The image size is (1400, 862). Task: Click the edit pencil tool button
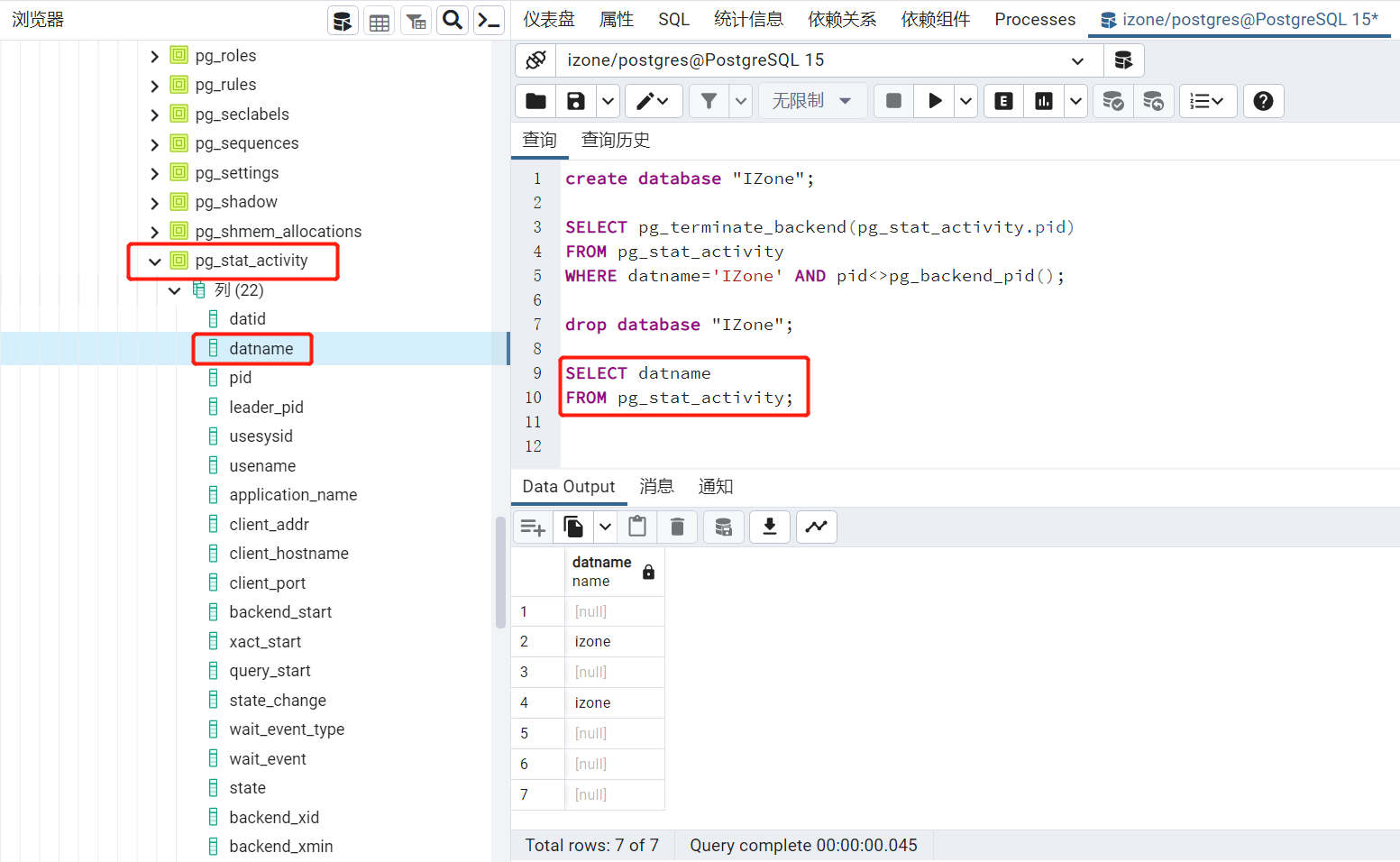tap(653, 101)
